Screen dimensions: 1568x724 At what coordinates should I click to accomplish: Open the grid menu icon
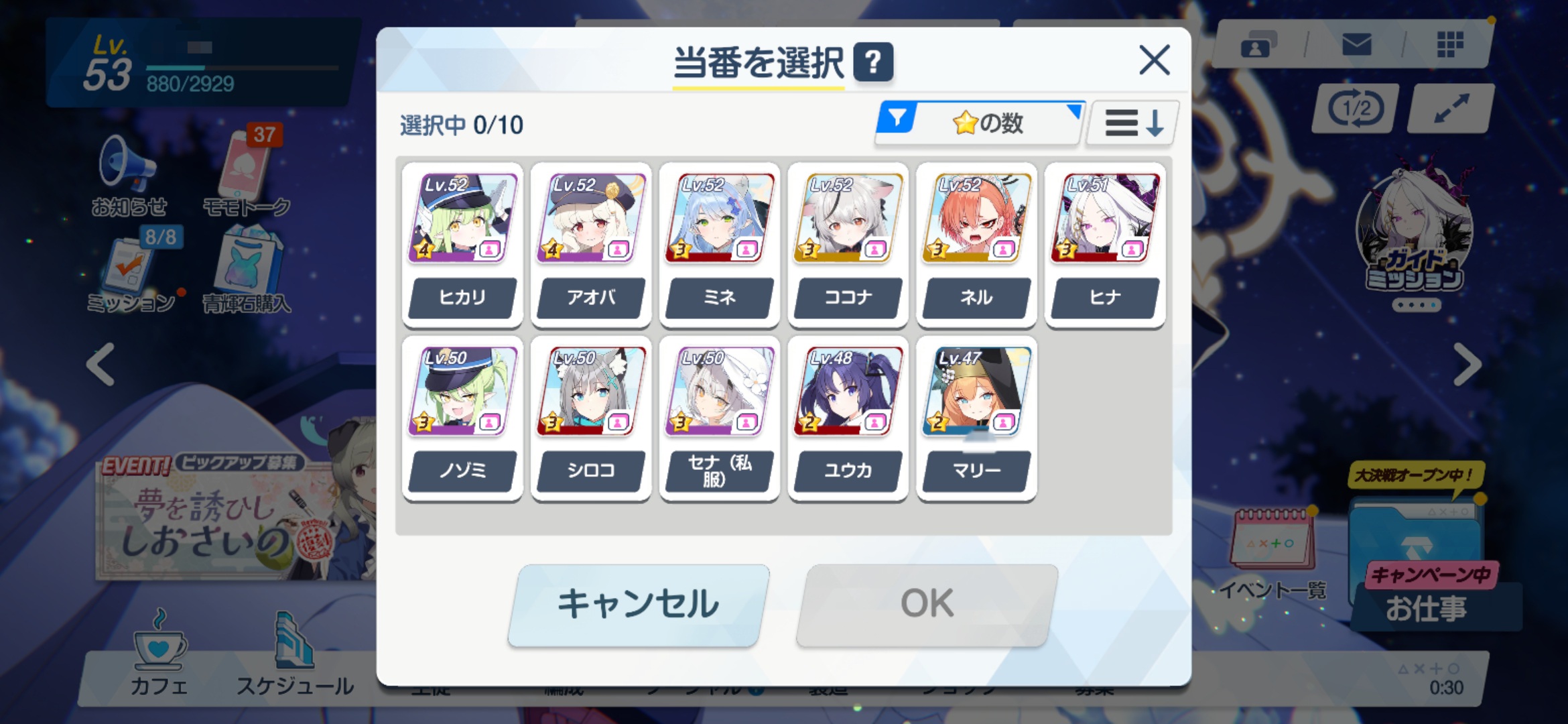(x=1449, y=45)
